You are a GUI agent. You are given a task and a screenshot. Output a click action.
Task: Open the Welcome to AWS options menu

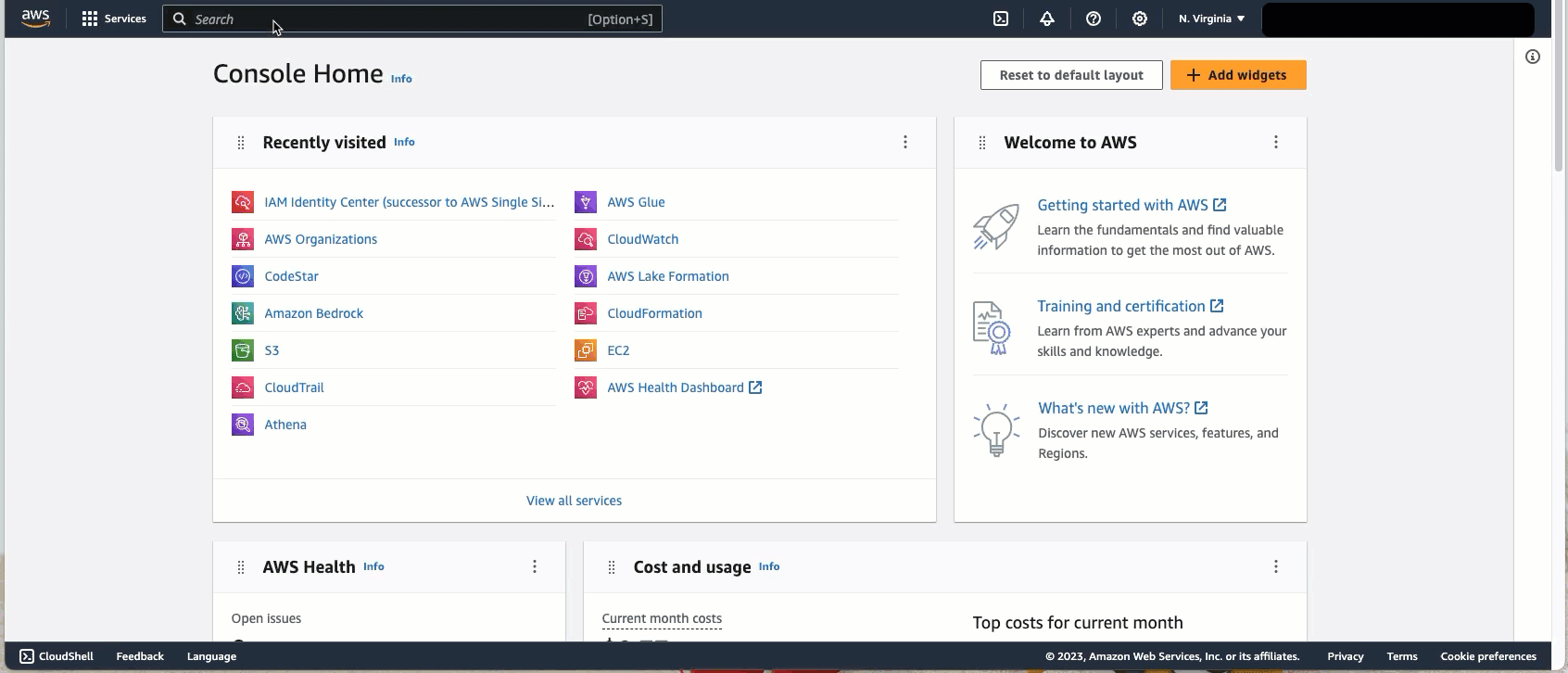1276,142
